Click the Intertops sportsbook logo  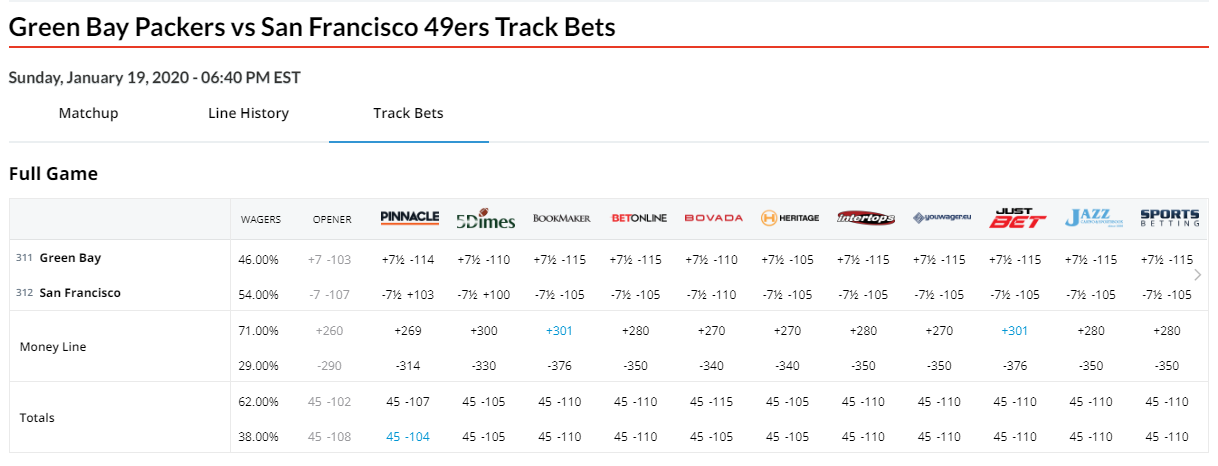click(866, 218)
